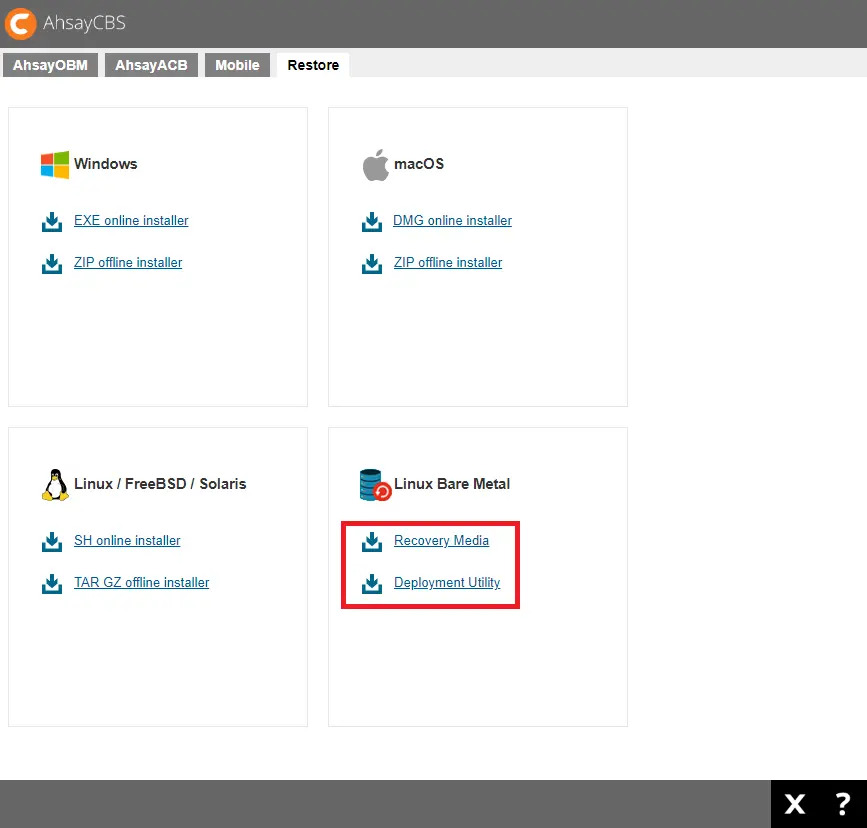Switch to the AhsayOBM tab

(x=50, y=65)
